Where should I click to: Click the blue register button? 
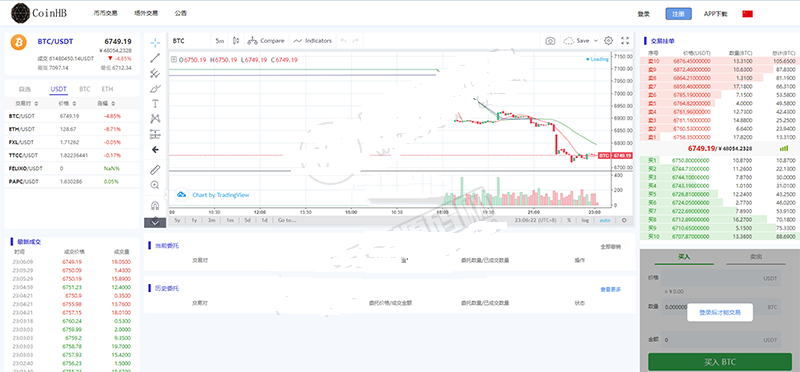coord(679,14)
